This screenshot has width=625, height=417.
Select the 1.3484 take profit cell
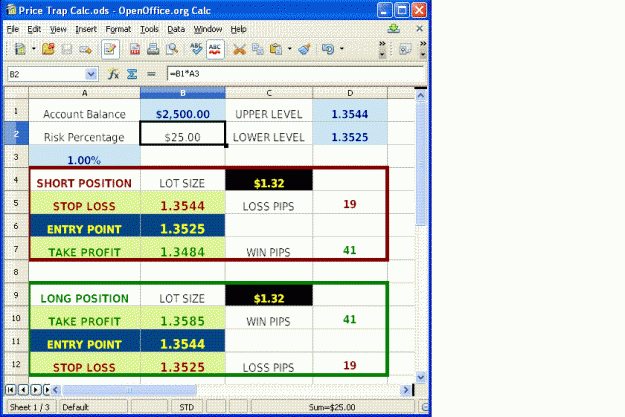(183, 249)
